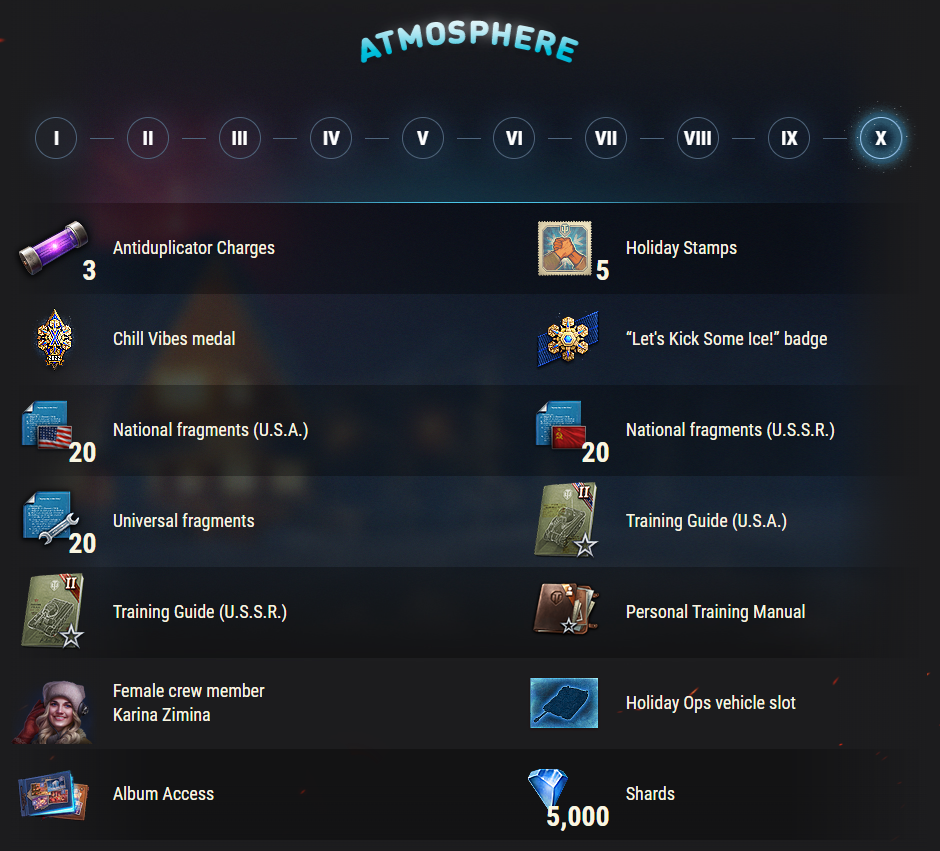Click the Personal Training Manual leather book icon

[566, 609]
